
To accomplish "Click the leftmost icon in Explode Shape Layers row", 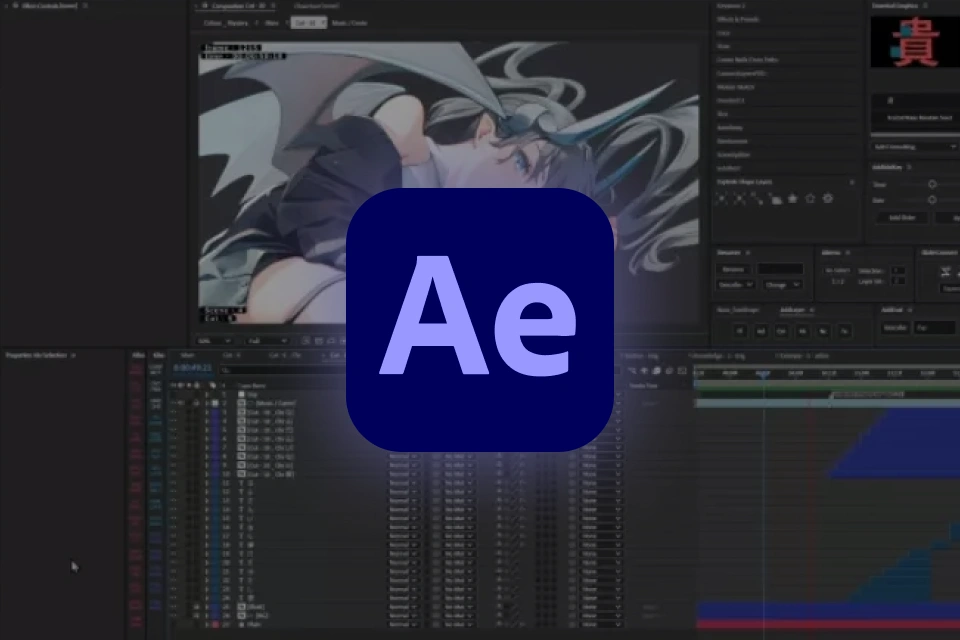I will point(722,198).
